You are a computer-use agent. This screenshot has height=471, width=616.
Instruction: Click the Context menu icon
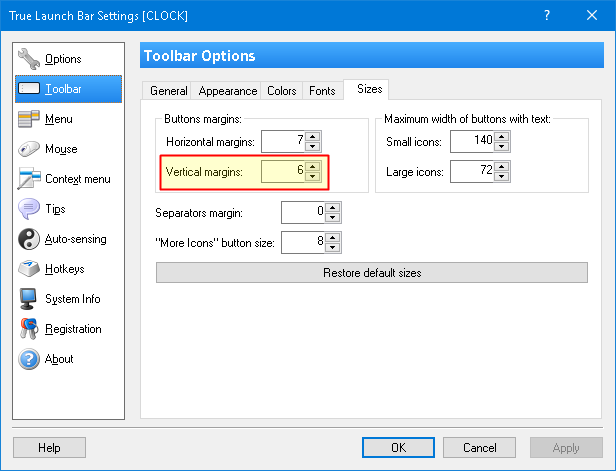click(x=29, y=179)
